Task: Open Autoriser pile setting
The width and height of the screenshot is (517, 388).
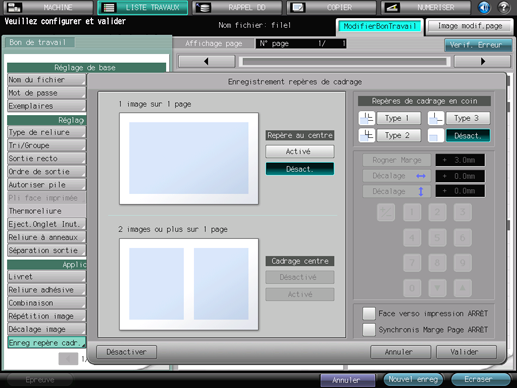Action: (x=47, y=185)
